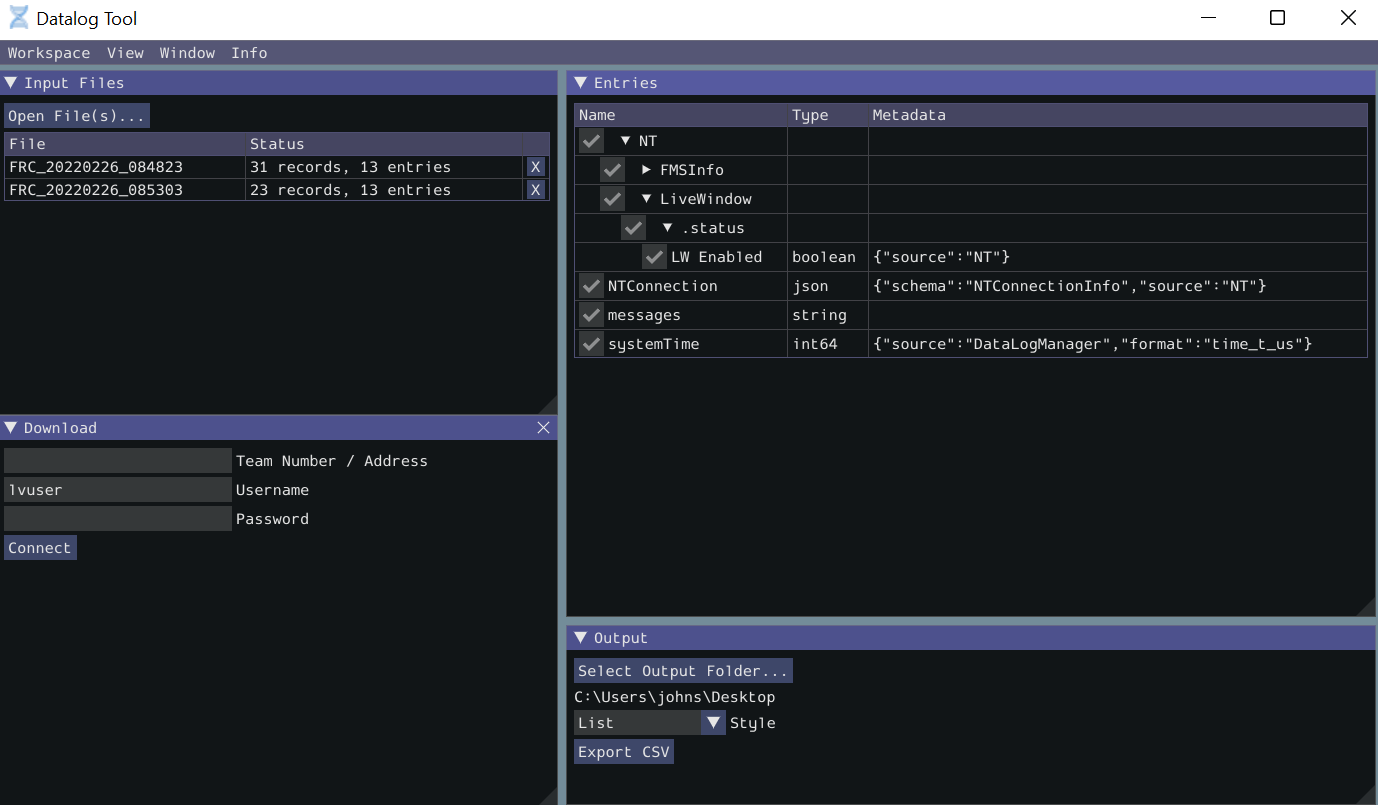Open the View menu

coord(126,53)
